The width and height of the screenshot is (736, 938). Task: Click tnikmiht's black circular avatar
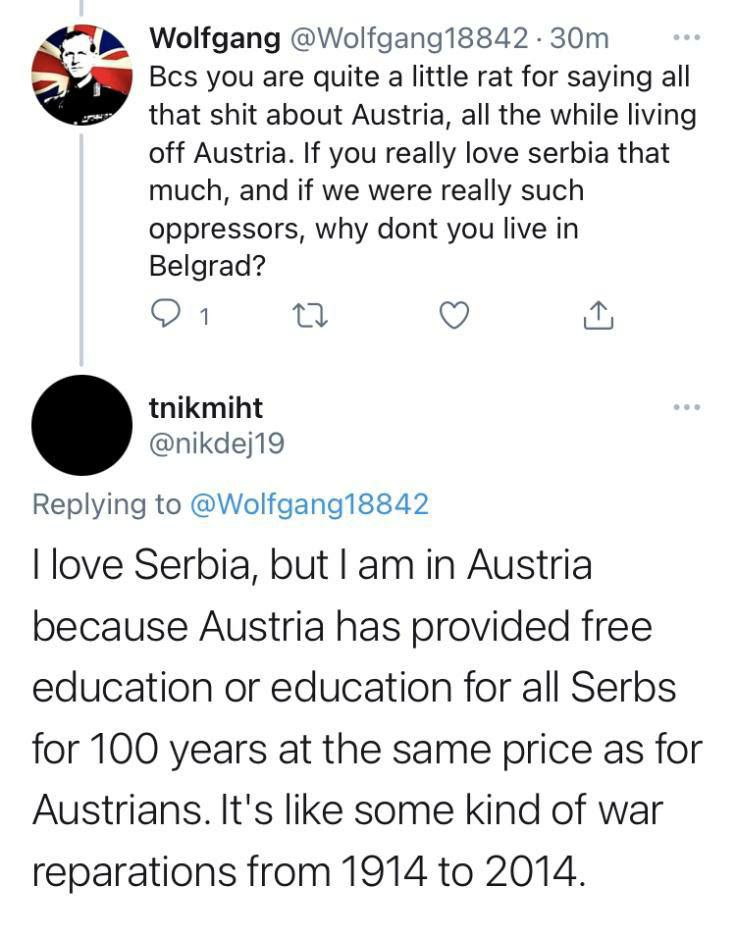pyautogui.click(x=82, y=425)
